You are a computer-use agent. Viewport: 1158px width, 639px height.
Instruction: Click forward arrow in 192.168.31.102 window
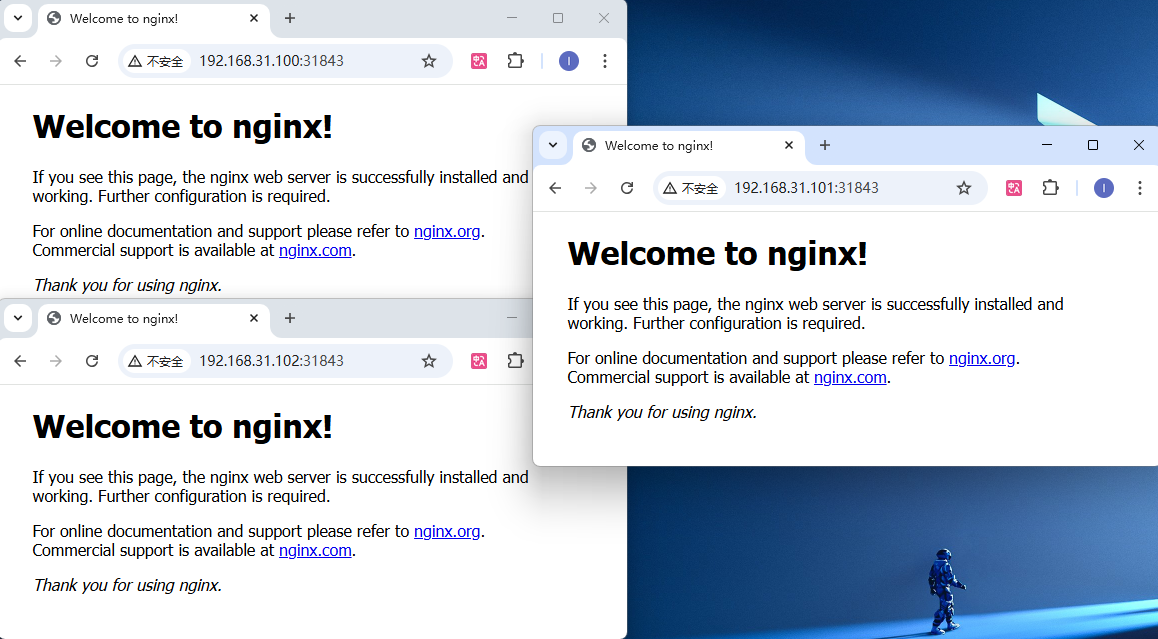(55, 361)
